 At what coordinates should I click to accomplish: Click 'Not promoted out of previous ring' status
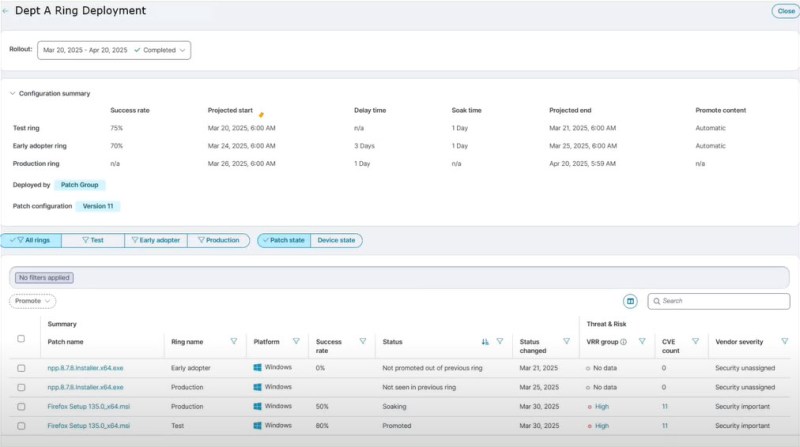[432, 368]
